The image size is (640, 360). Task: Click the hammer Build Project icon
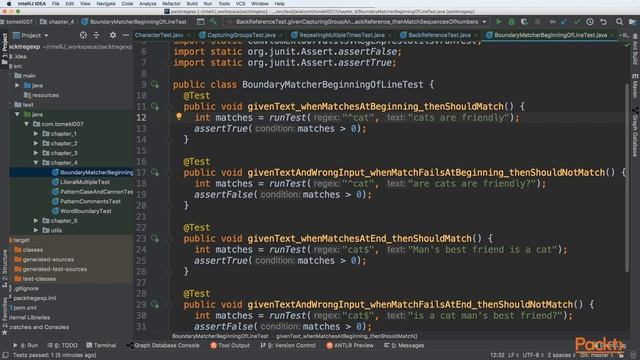[x=213, y=22]
